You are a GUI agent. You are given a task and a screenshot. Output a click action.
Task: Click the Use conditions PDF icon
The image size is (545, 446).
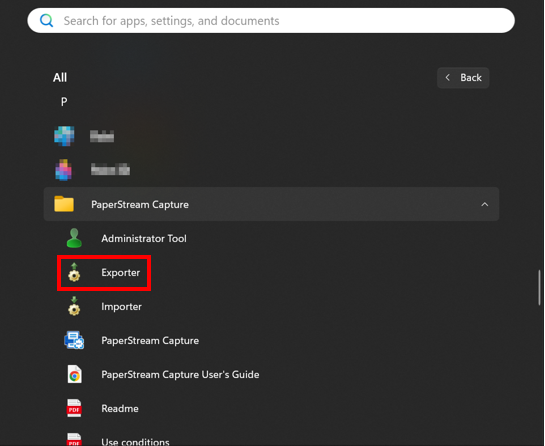[74, 439]
